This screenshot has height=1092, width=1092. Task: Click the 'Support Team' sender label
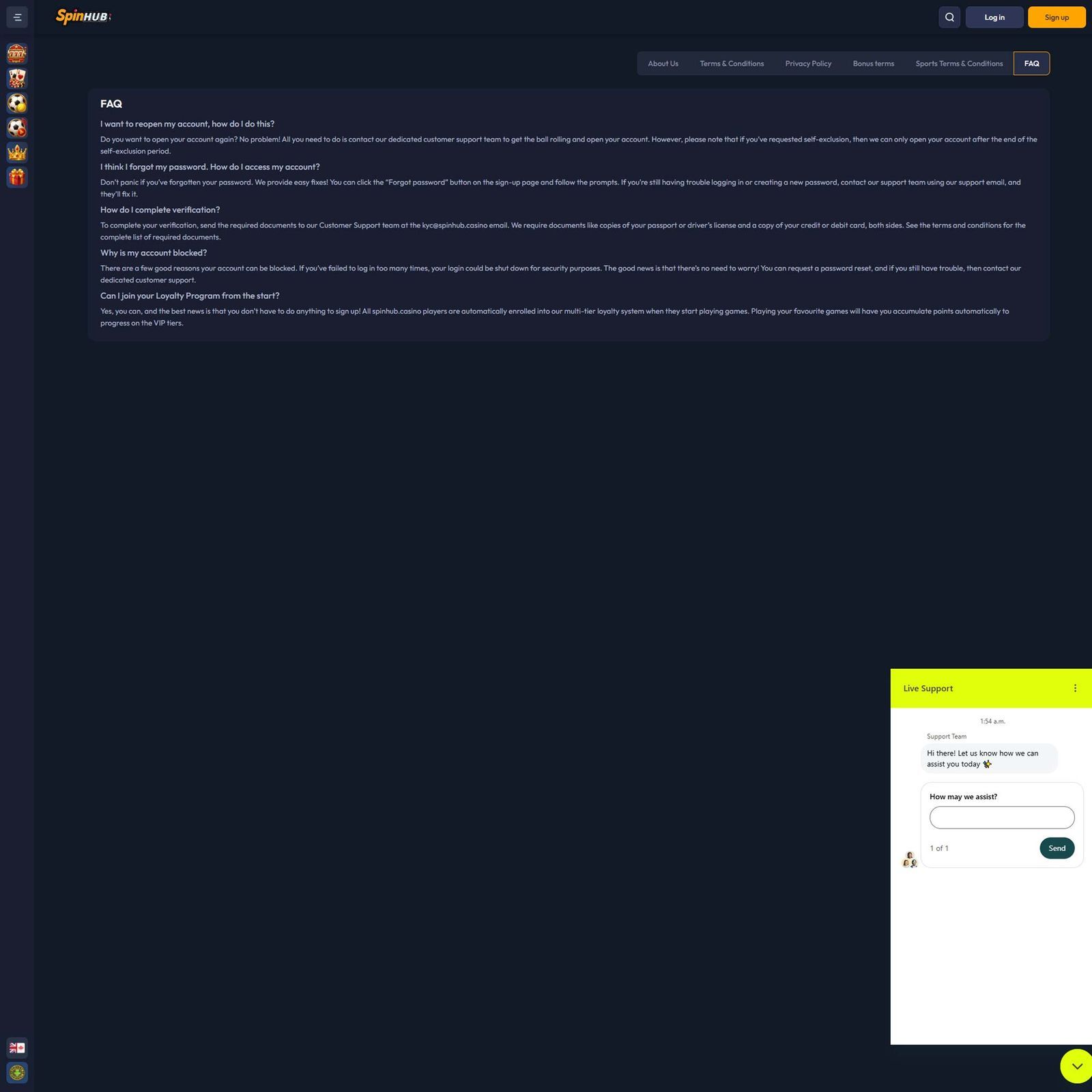click(947, 736)
